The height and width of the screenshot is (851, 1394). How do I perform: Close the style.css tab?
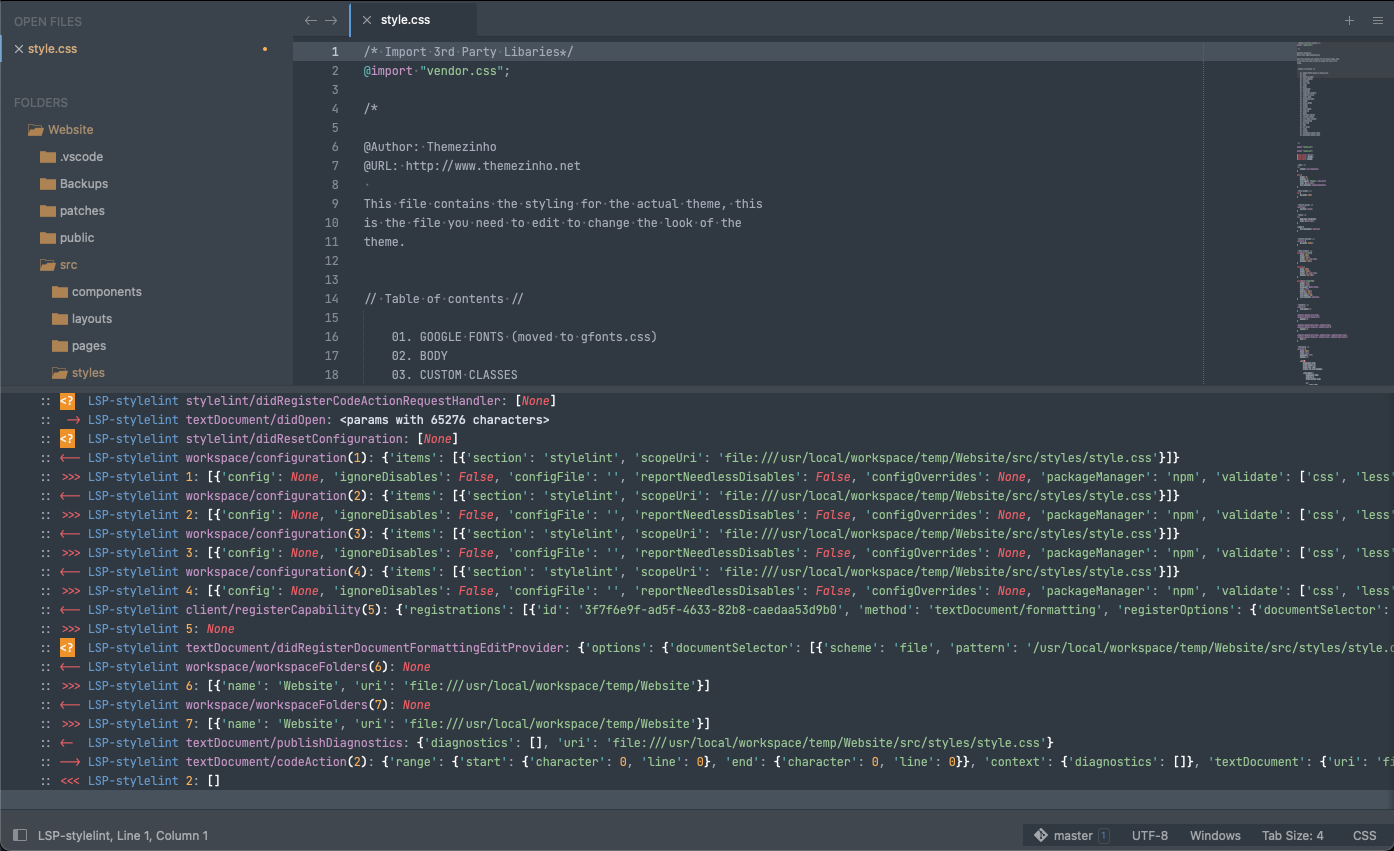click(367, 20)
